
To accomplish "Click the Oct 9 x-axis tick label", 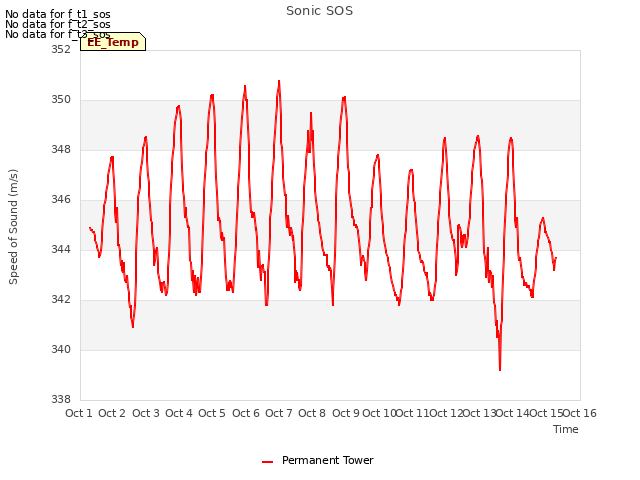I will coord(346,413).
